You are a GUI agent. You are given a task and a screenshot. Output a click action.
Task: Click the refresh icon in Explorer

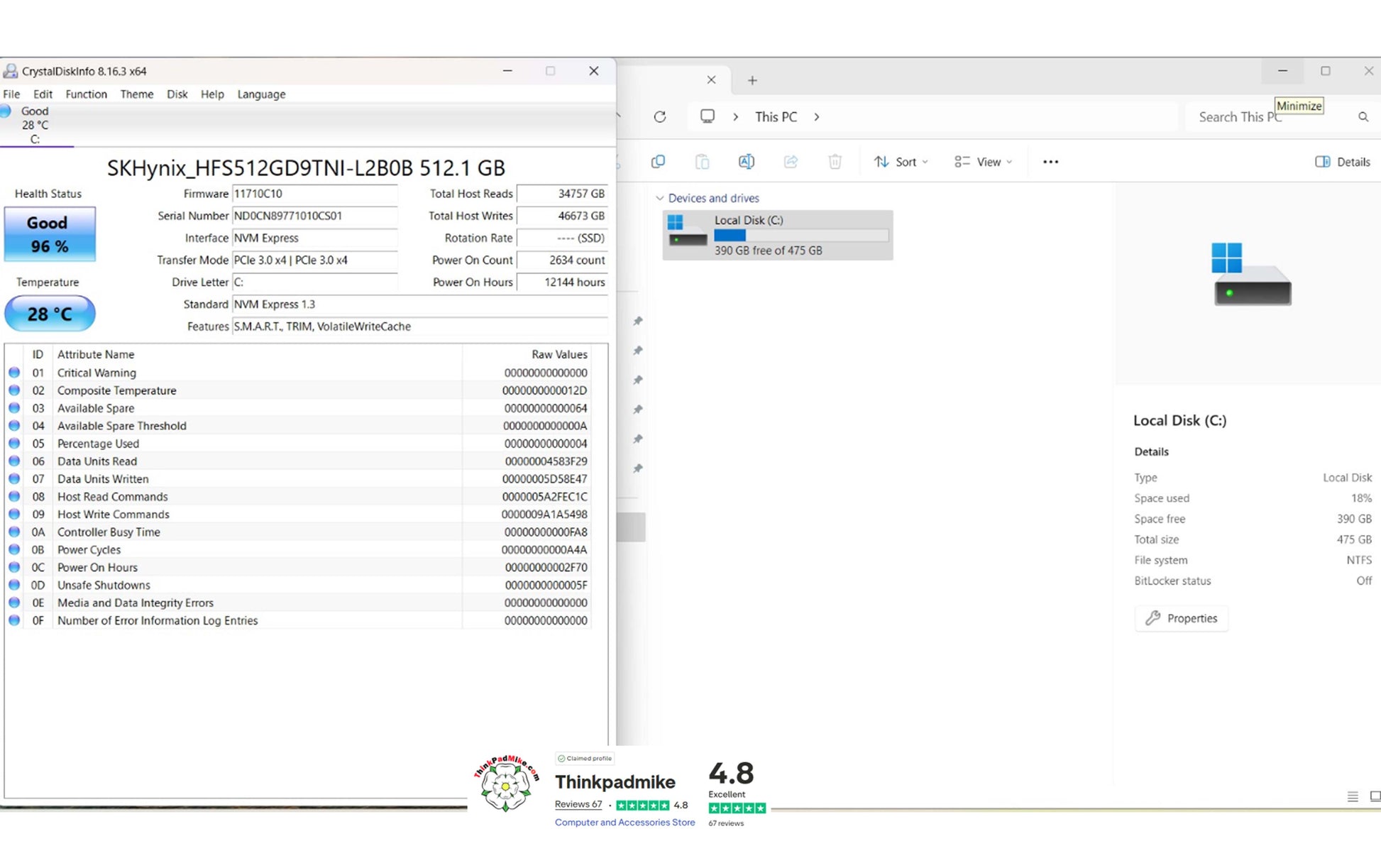tap(660, 116)
